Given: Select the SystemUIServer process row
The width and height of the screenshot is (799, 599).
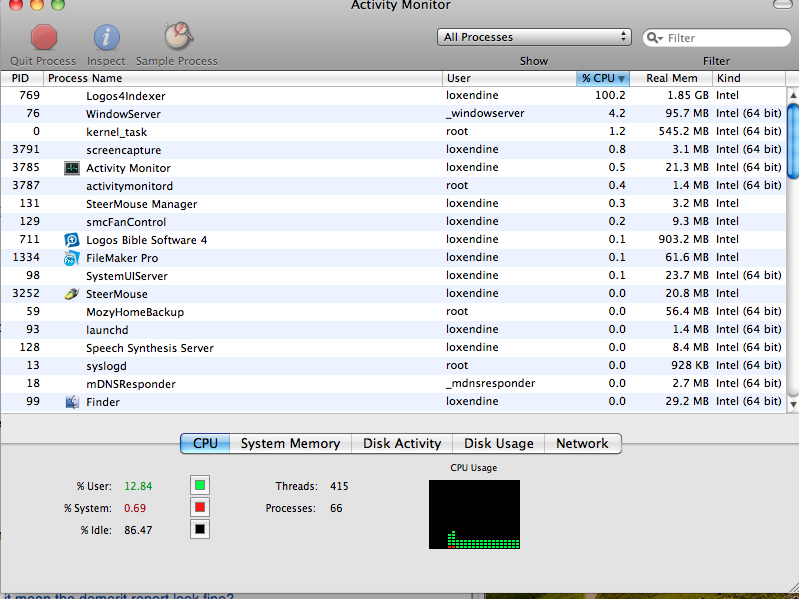Looking at the screenshot, I should coord(393,276).
